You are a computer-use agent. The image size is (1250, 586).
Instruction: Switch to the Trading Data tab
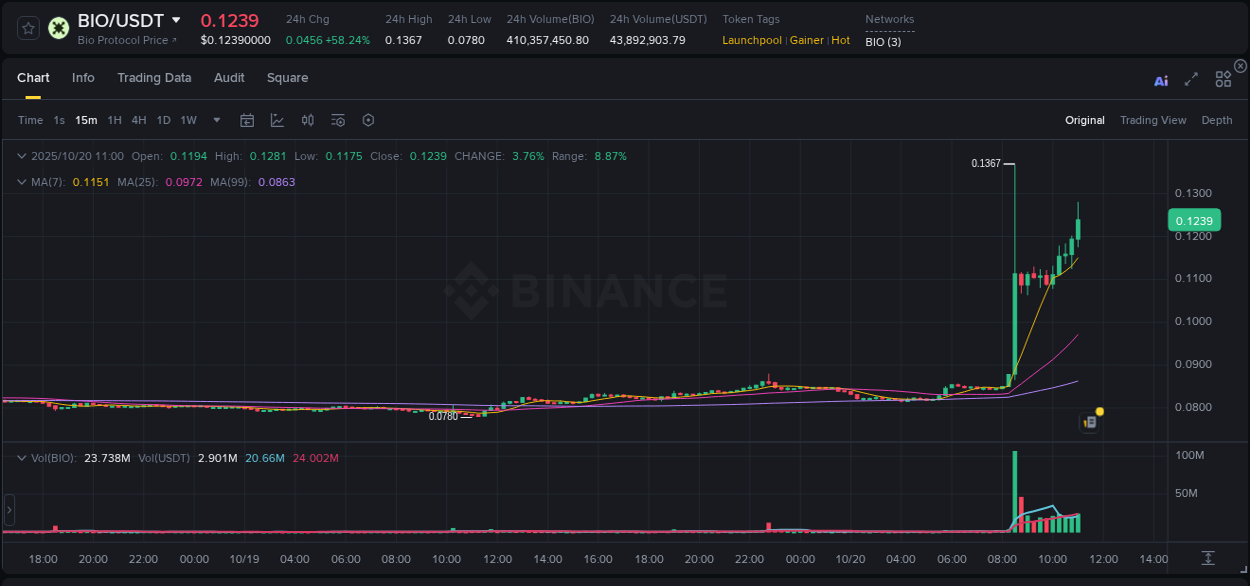coord(154,78)
